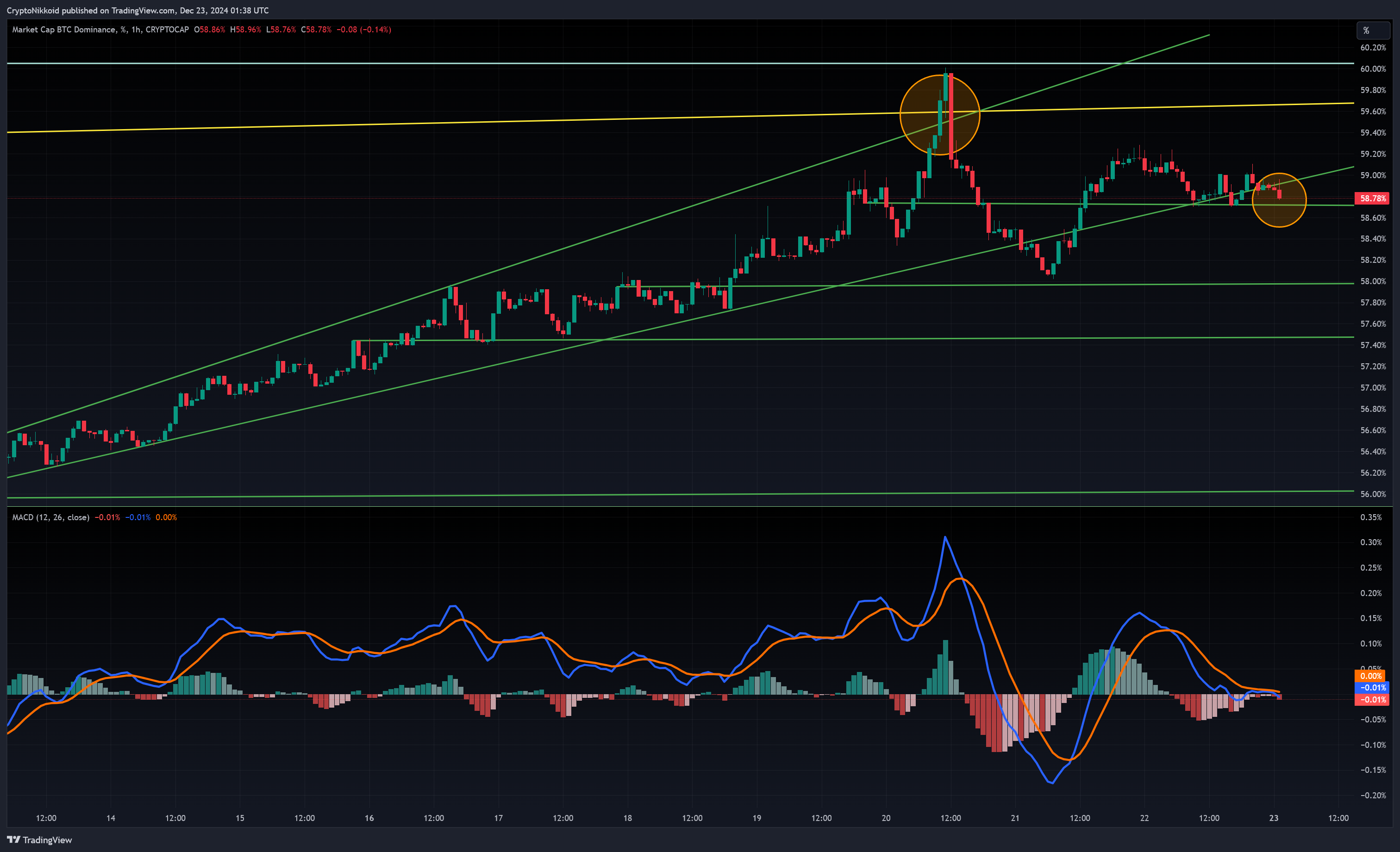Click the high value H58.96%
Image resolution: width=1400 pixels, height=852 pixels.
click(245, 30)
